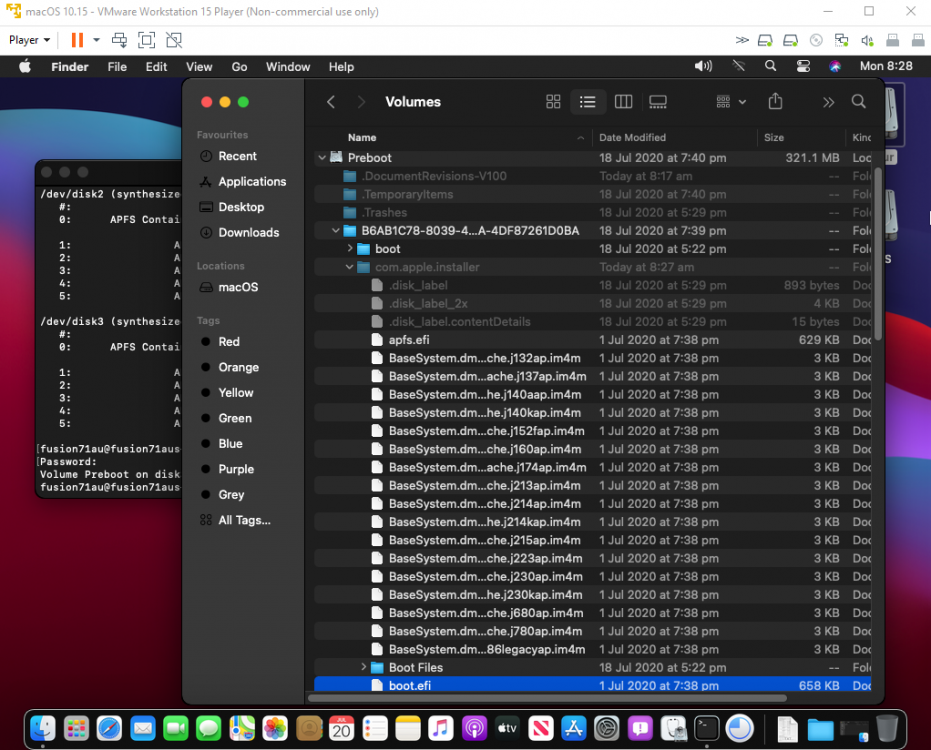Select the boot.efi file
This screenshot has width=931, height=750.
tap(592, 685)
